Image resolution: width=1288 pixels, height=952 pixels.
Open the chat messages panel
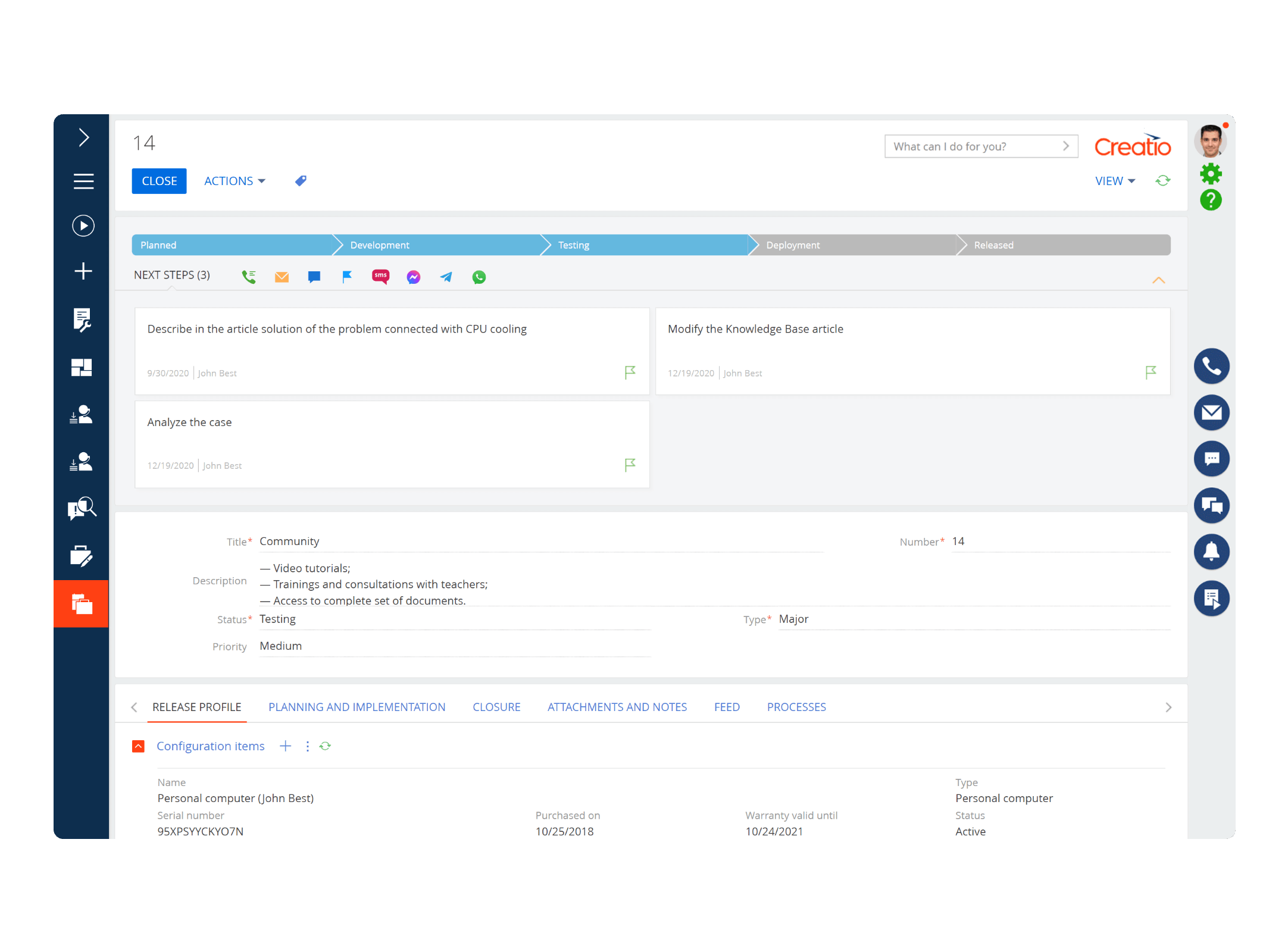pyautogui.click(x=1212, y=459)
